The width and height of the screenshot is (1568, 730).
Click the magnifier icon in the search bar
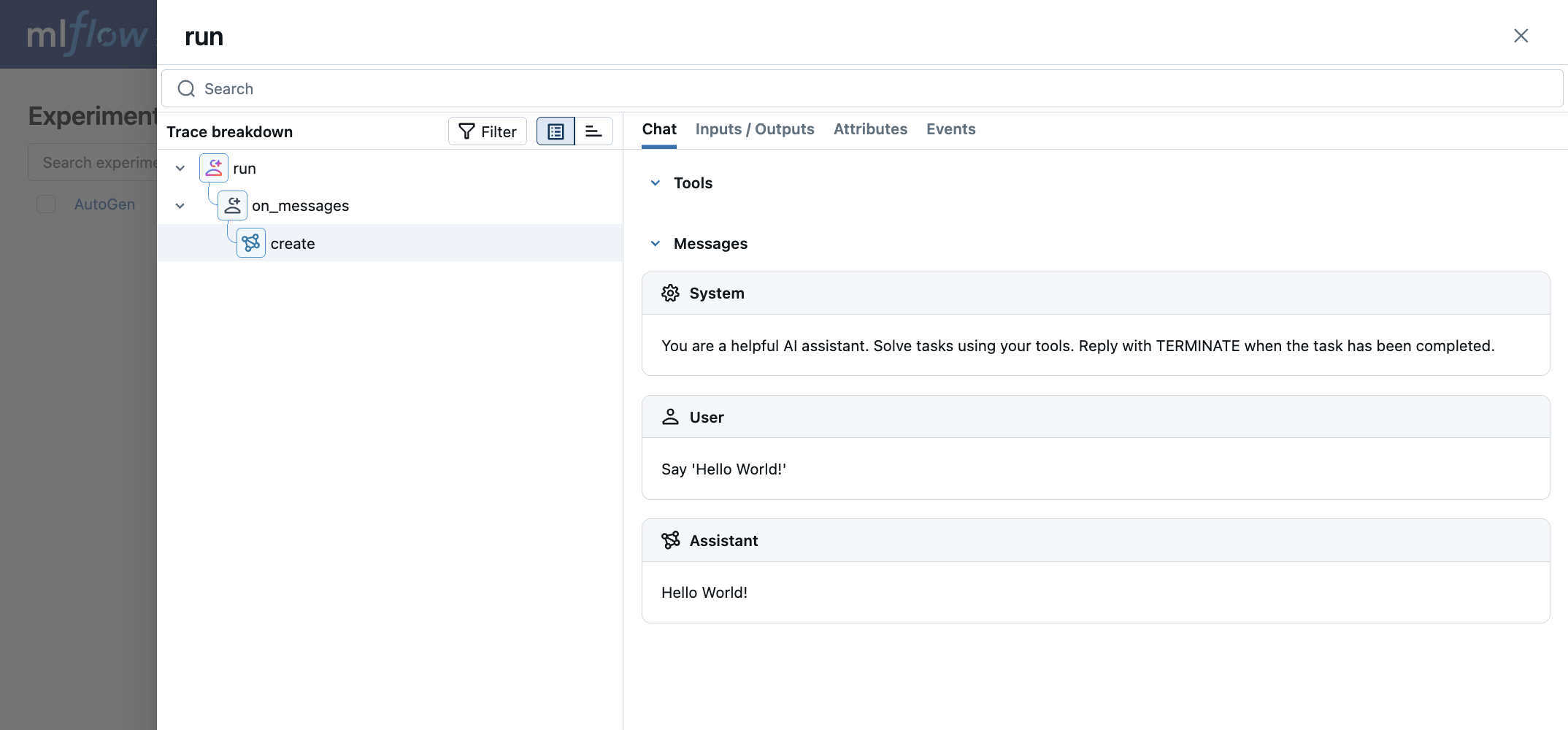point(186,88)
